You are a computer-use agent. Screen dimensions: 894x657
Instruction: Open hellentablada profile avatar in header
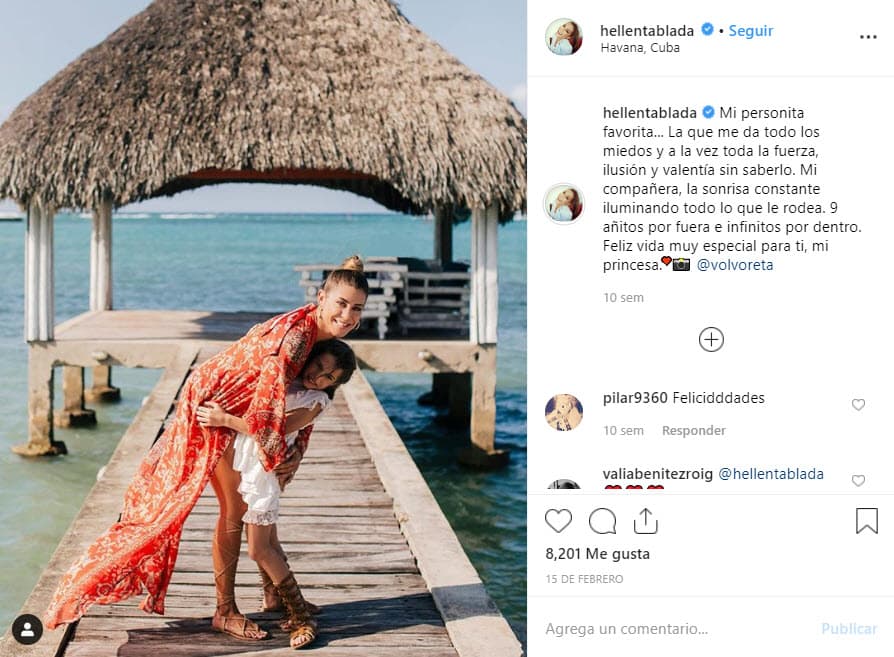click(x=563, y=37)
